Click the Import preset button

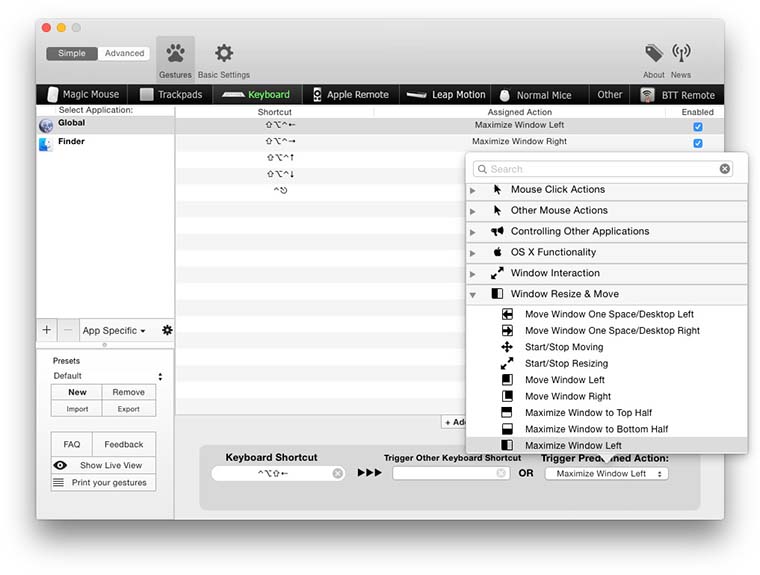(x=77, y=409)
